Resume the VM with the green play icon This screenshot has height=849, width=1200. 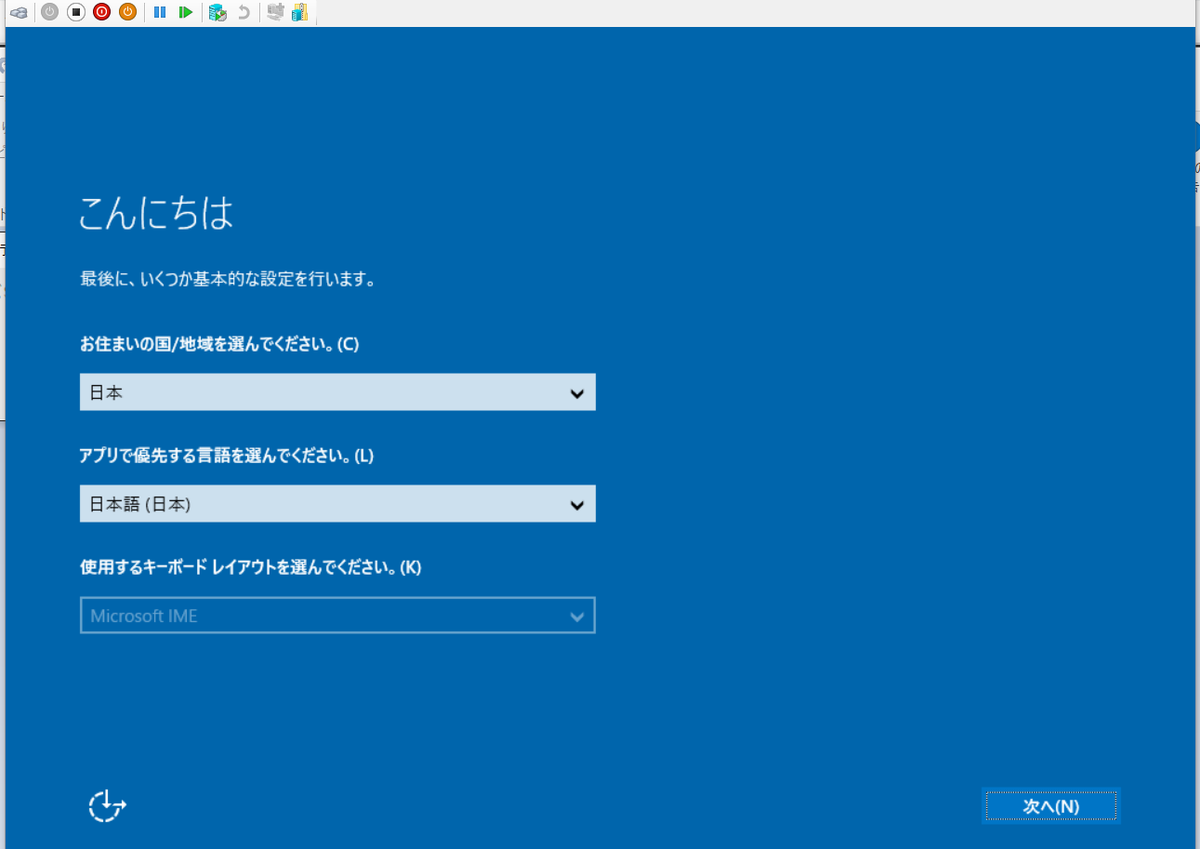[184, 12]
